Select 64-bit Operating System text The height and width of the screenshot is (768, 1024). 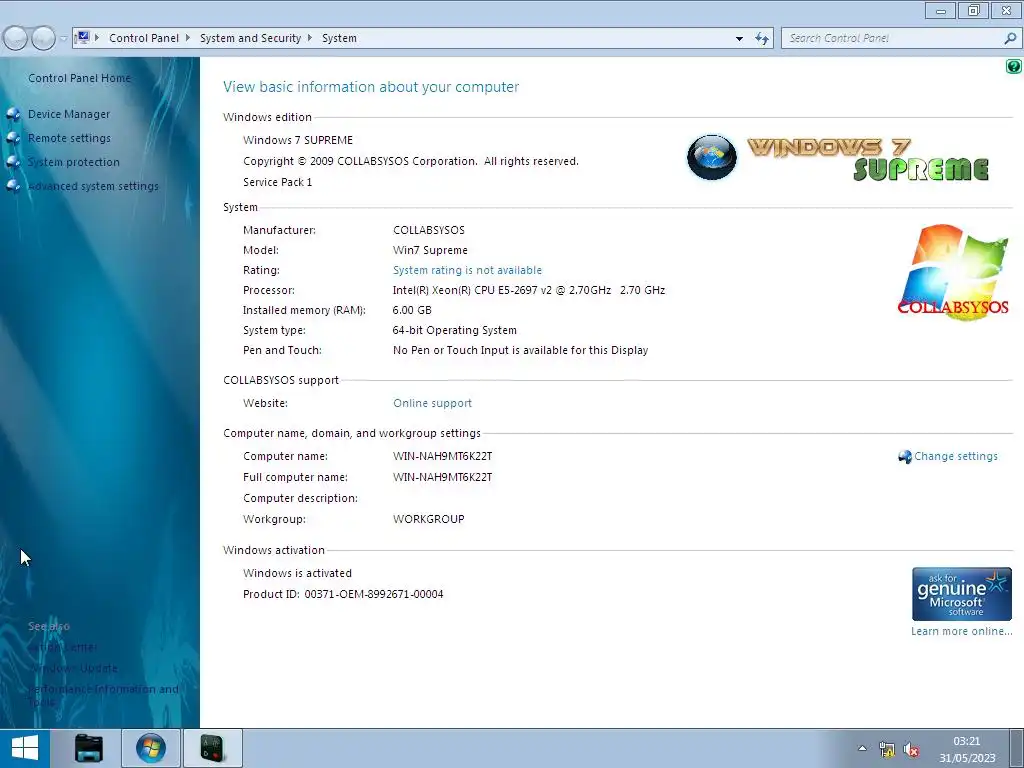point(455,330)
